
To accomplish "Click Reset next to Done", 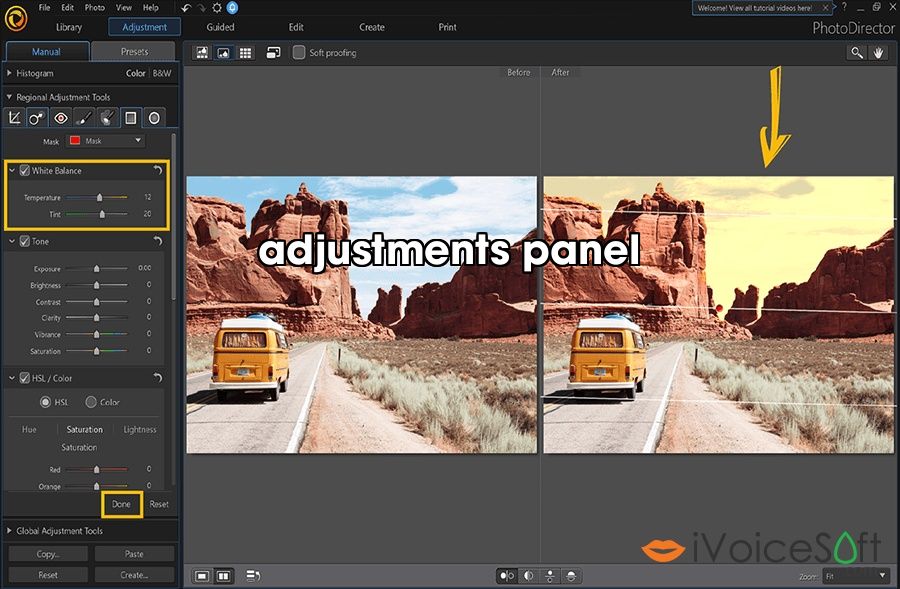I will [x=159, y=504].
